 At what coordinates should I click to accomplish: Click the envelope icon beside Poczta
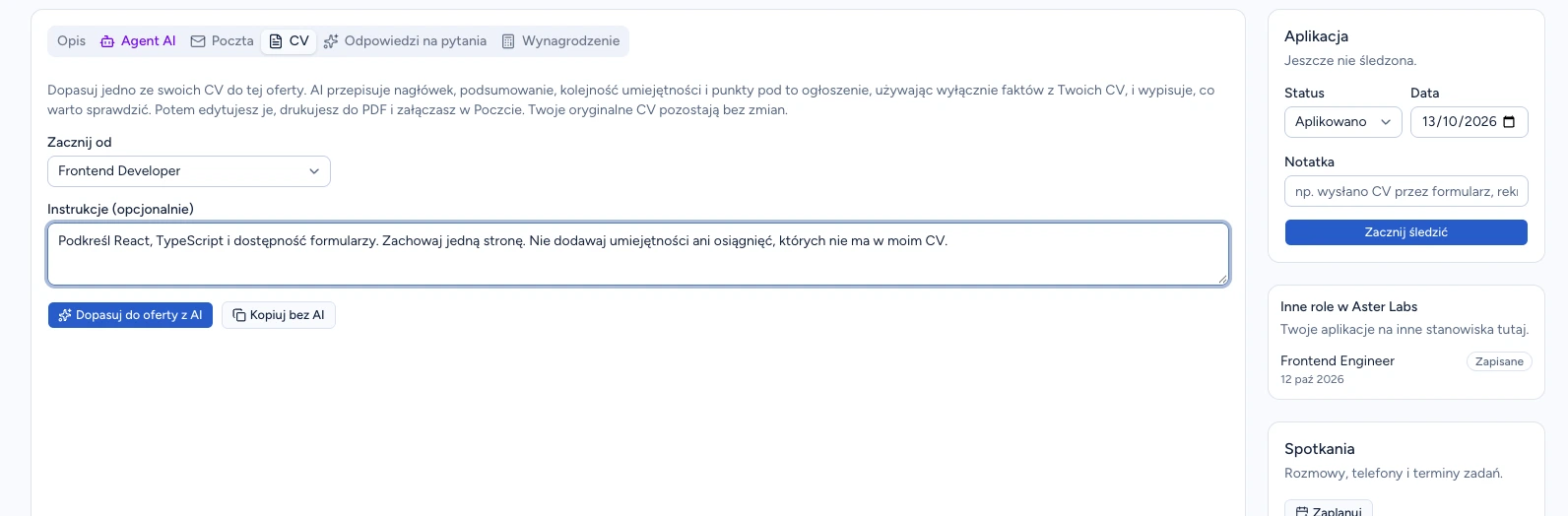[x=198, y=41]
